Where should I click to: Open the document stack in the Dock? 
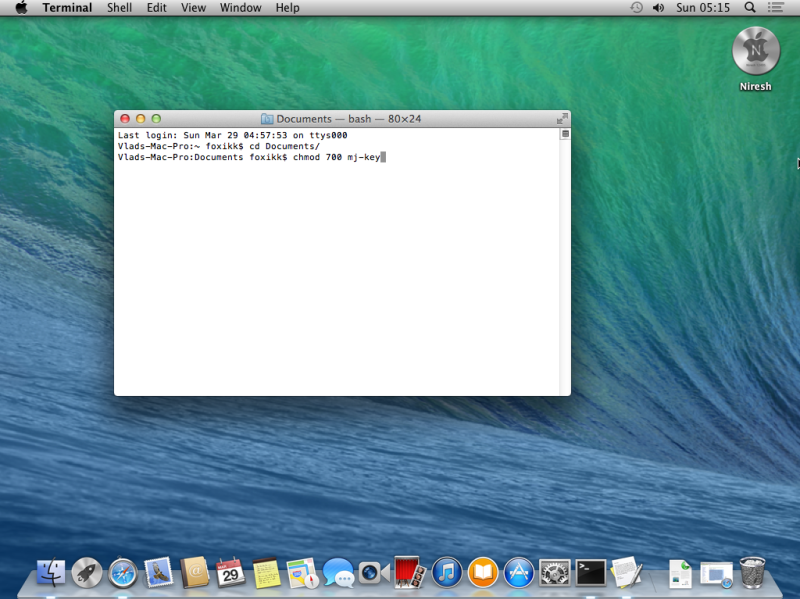point(680,572)
